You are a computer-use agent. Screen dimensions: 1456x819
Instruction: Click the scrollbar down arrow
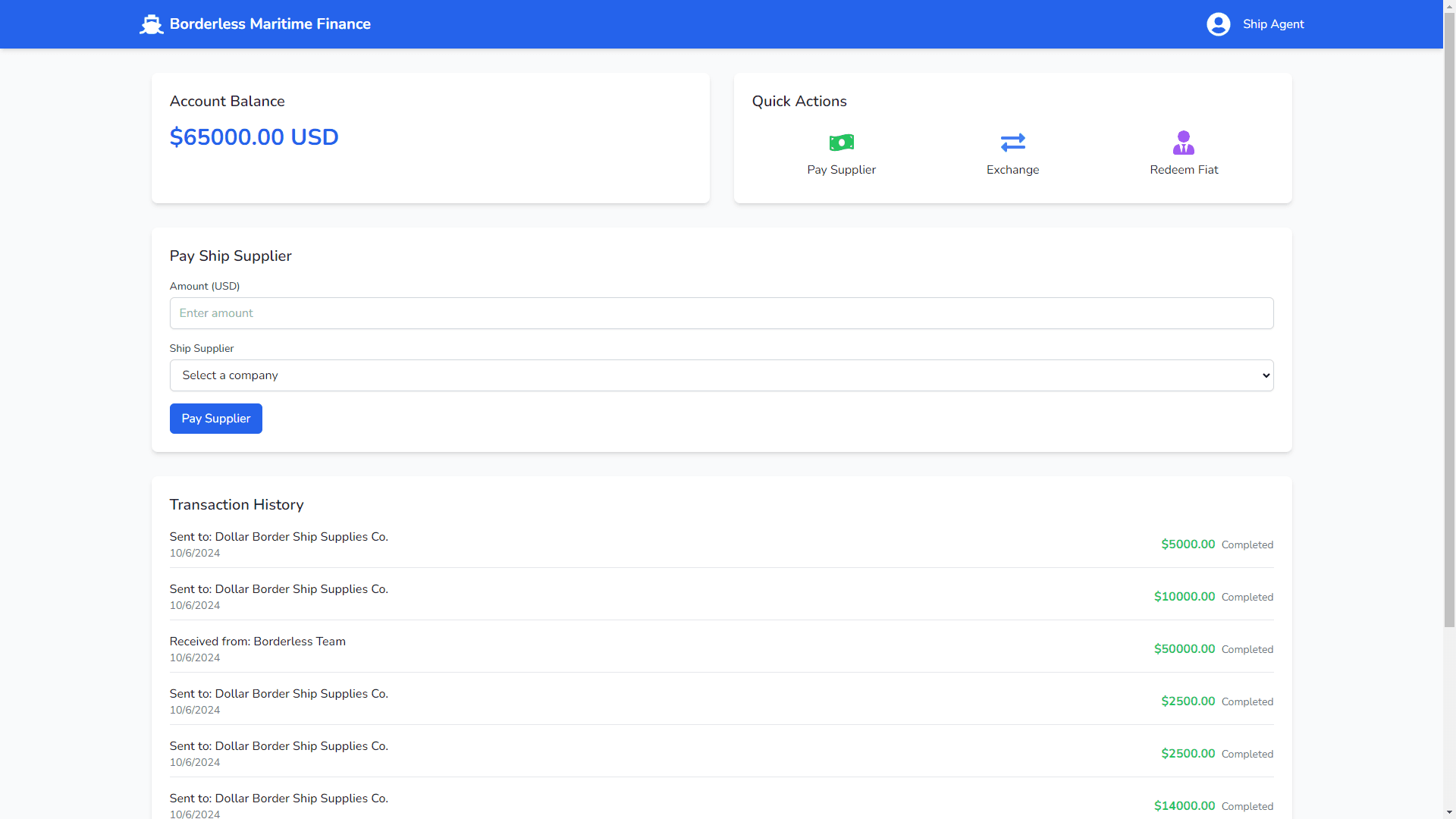pos(1449,813)
